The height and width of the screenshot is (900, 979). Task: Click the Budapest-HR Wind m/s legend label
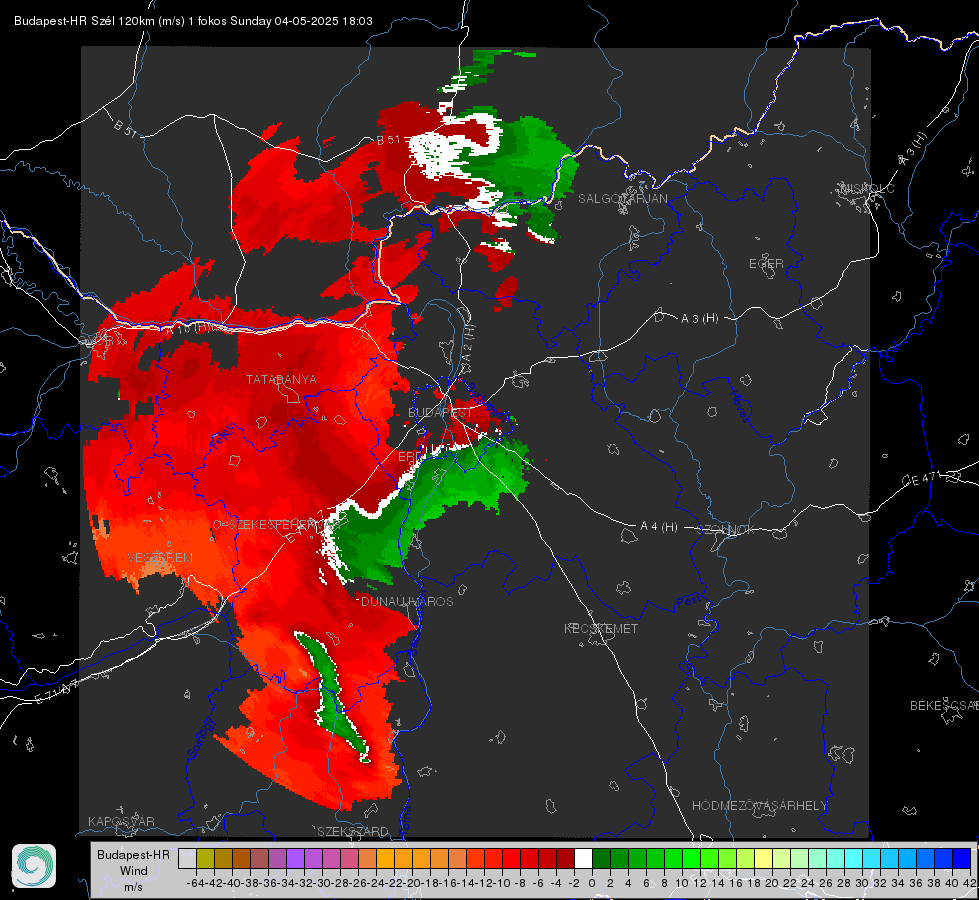coord(133,871)
